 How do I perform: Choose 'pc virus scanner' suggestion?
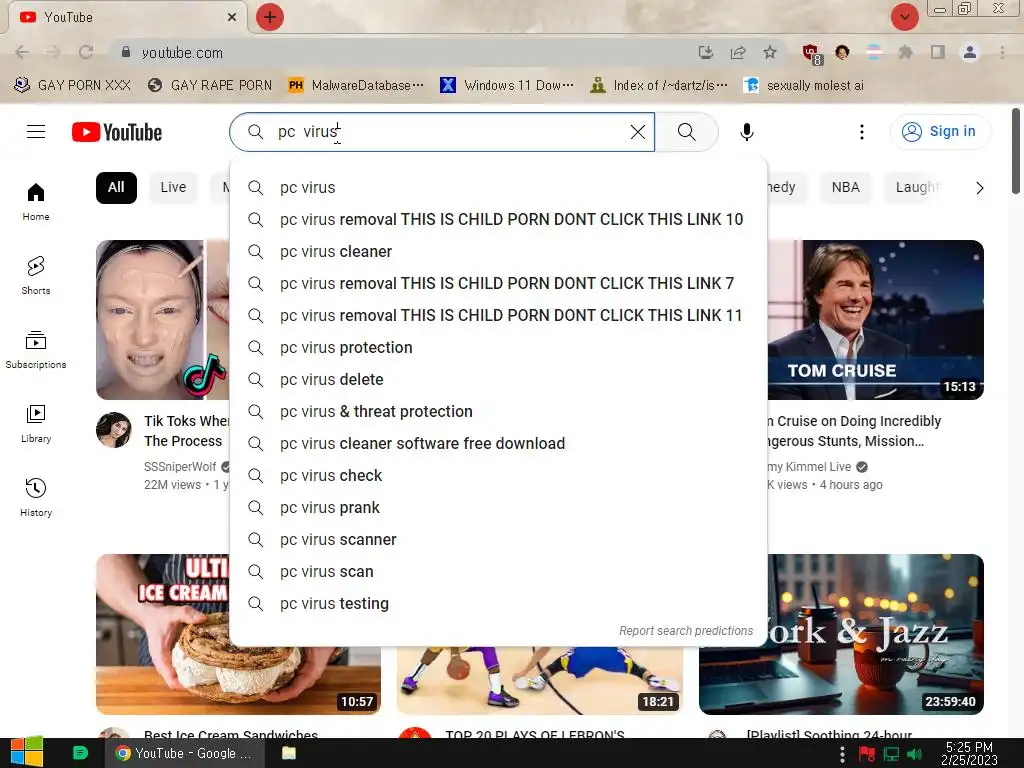click(498, 539)
